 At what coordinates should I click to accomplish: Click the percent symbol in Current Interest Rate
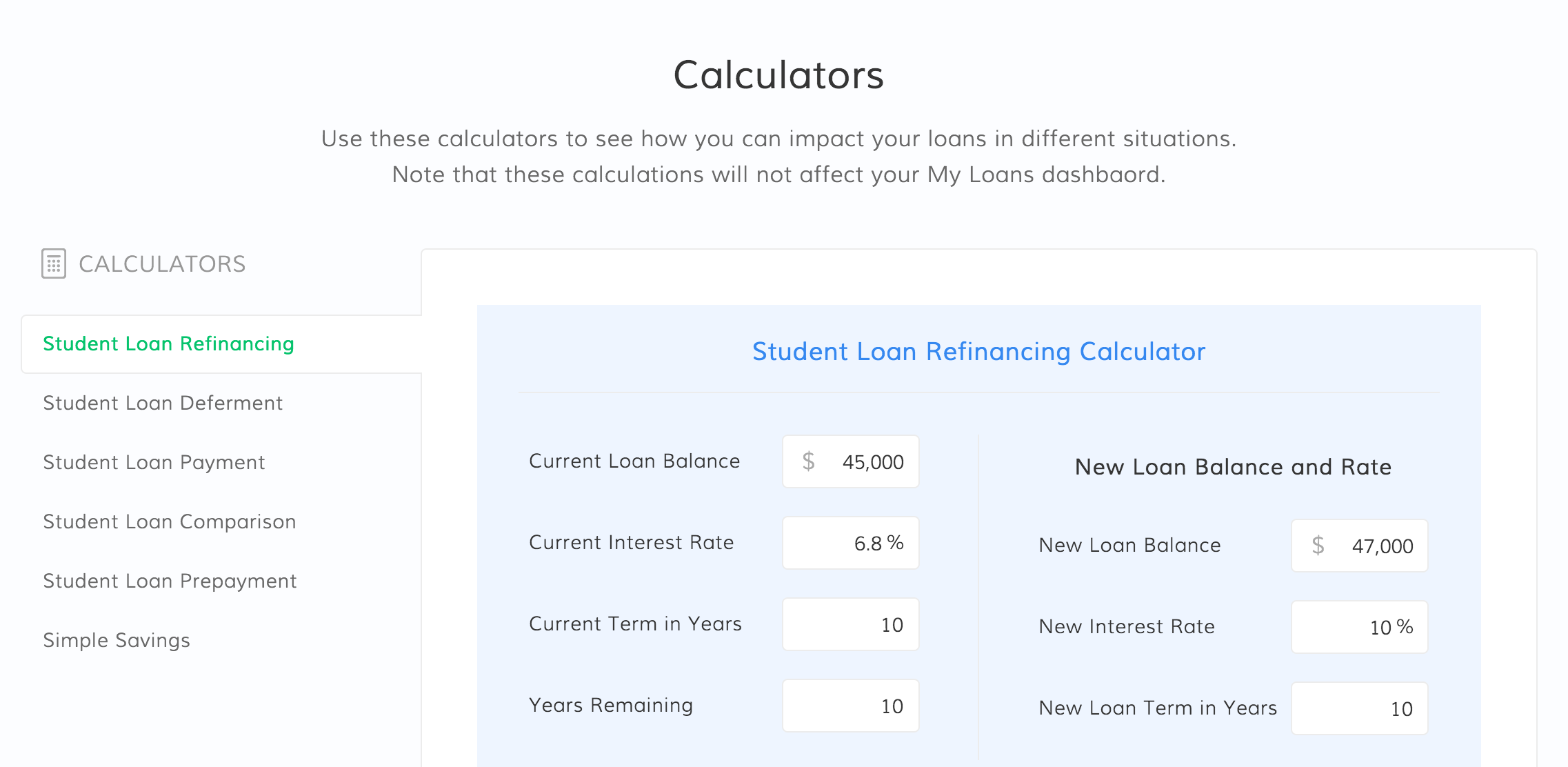tap(898, 543)
